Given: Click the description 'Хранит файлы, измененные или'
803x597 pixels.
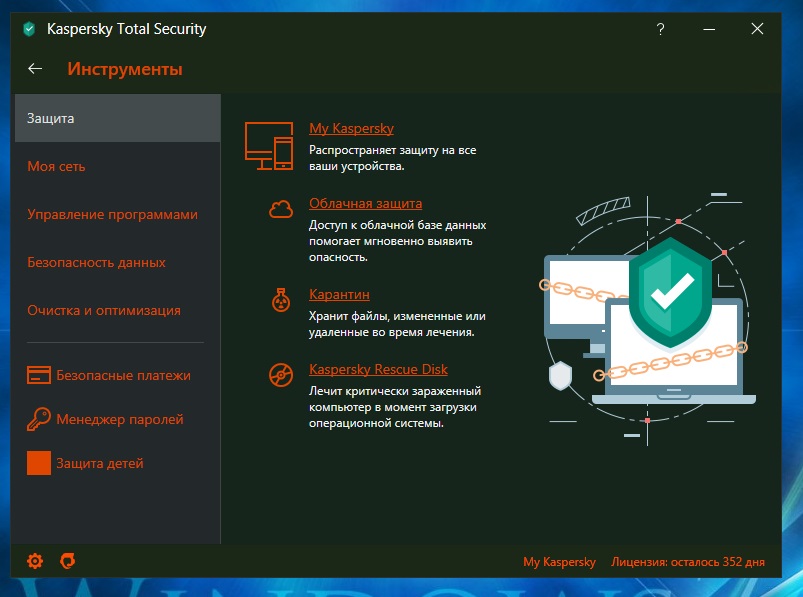Looking at the screenshot, I should (397, 316).
